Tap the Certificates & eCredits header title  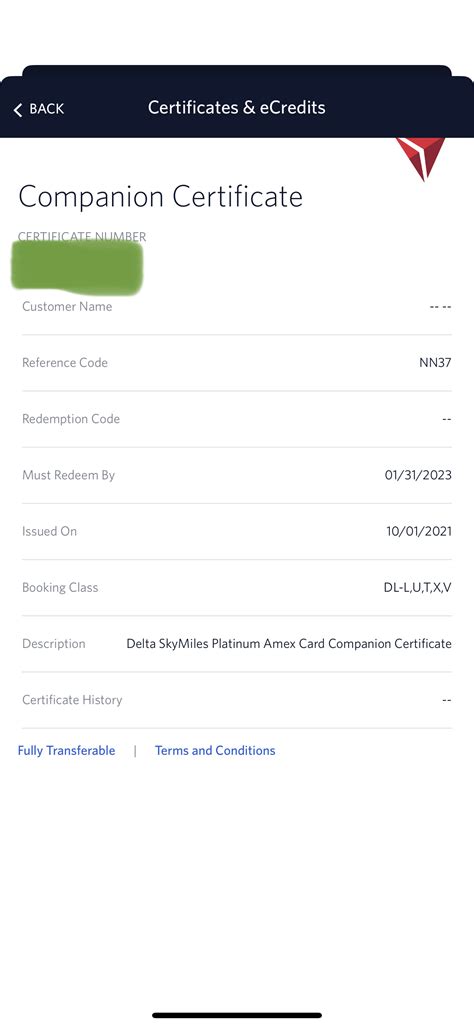pyautogui.click(x=236, y=107)
